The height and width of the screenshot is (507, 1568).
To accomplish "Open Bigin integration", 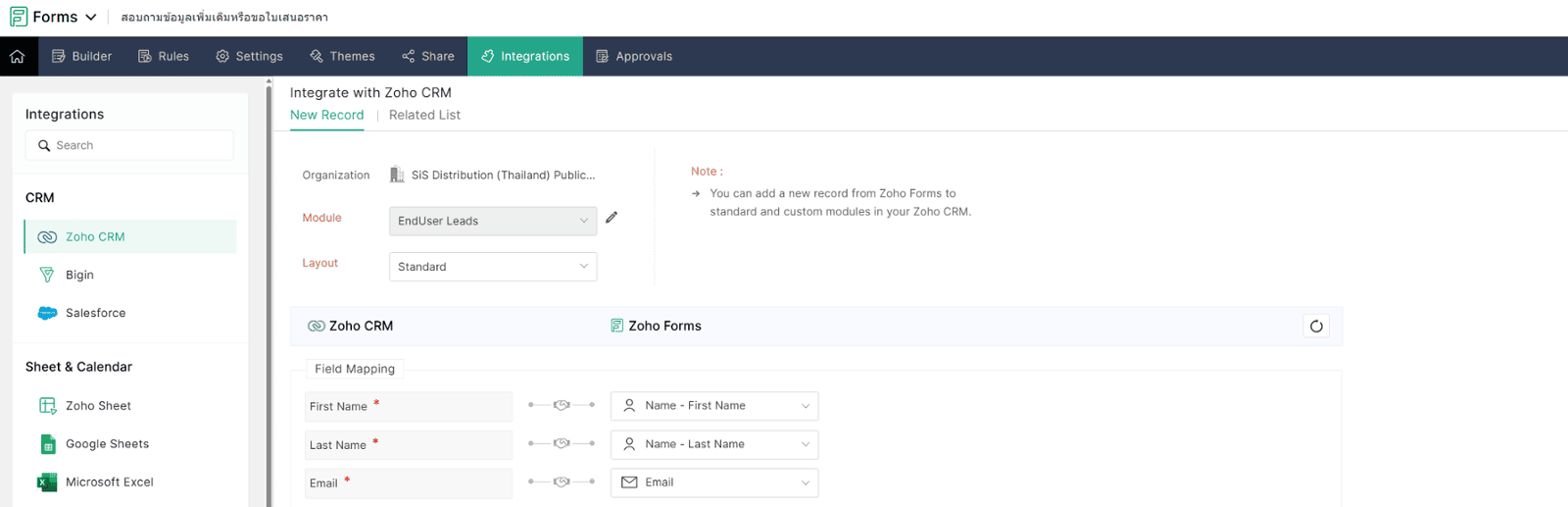I will 79,276.
